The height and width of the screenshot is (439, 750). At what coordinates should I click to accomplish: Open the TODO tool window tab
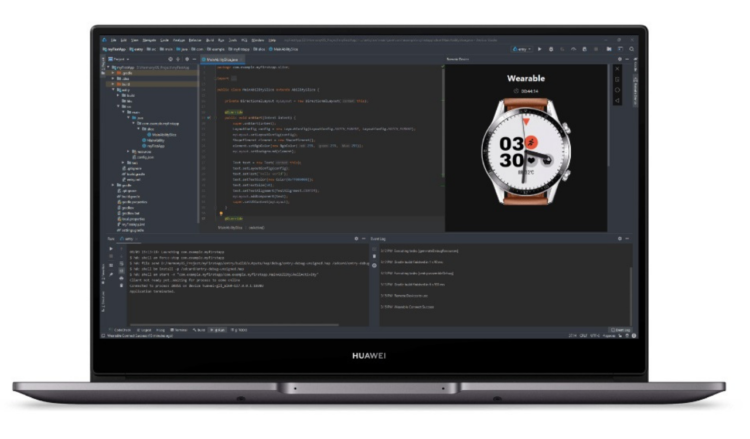(x=239, y=330)
